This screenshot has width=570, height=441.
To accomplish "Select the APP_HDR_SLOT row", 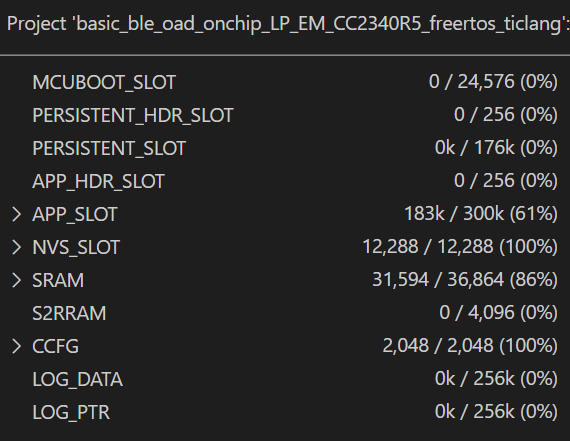I will click(285, 181).
